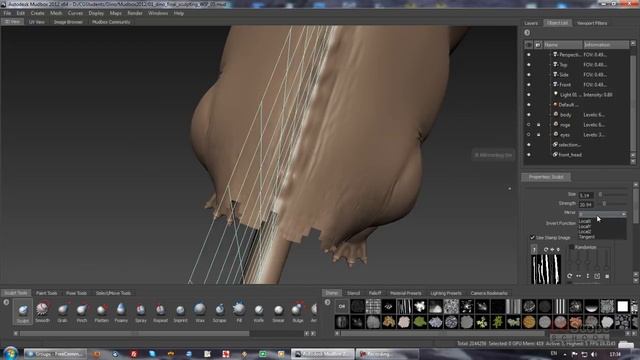The height and width of the screenshot is (360, 640).
Task: Open the Curves menu
Action: 75,13
